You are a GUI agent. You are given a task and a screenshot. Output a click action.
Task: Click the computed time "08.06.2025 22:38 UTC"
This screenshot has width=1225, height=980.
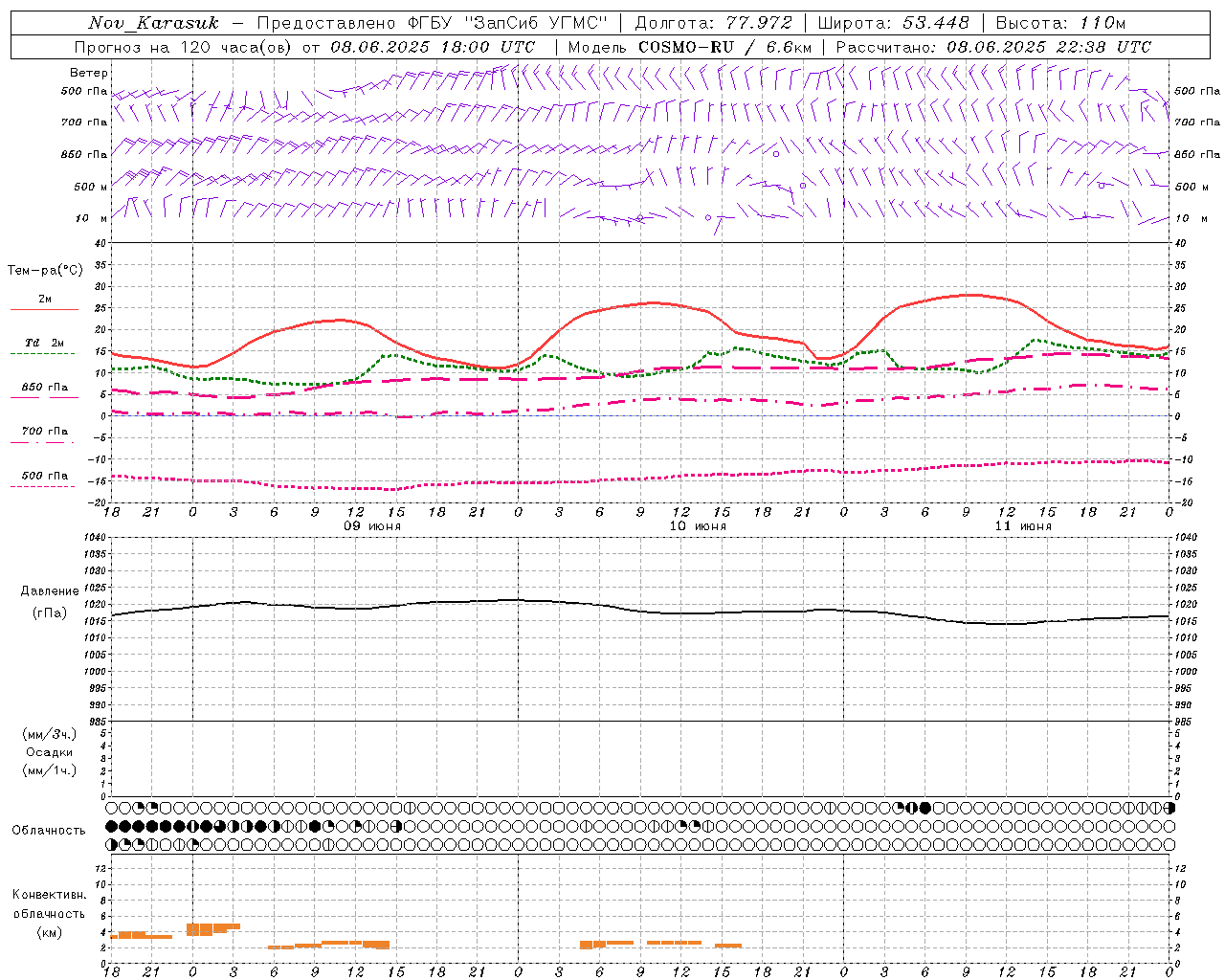point(1049,47)
